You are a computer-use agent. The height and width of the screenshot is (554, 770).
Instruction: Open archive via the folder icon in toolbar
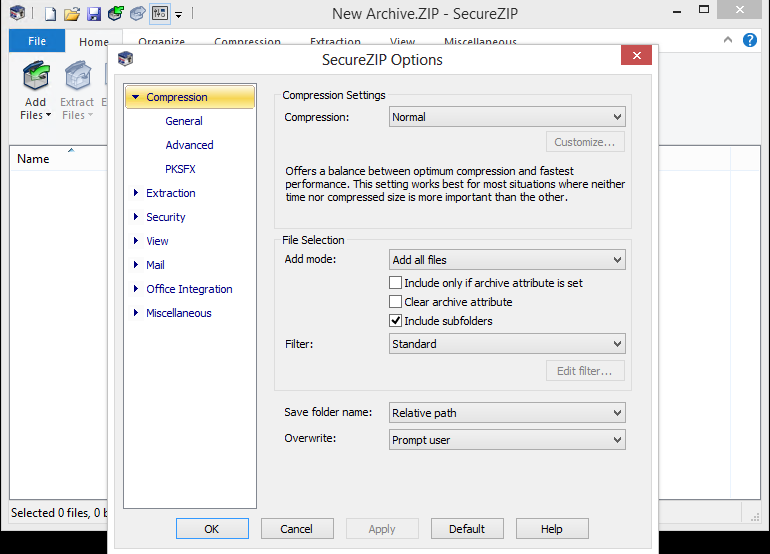click(72, 14)
